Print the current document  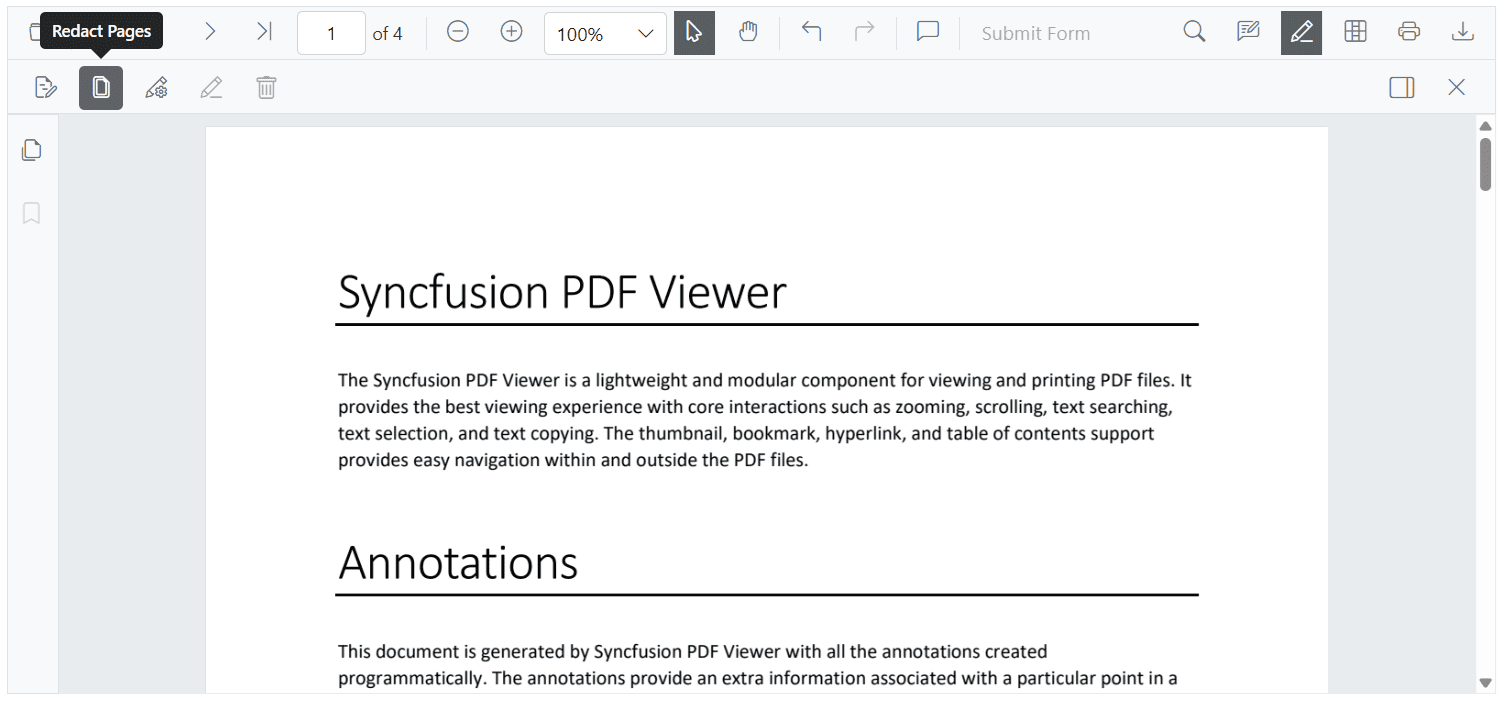1409,32
